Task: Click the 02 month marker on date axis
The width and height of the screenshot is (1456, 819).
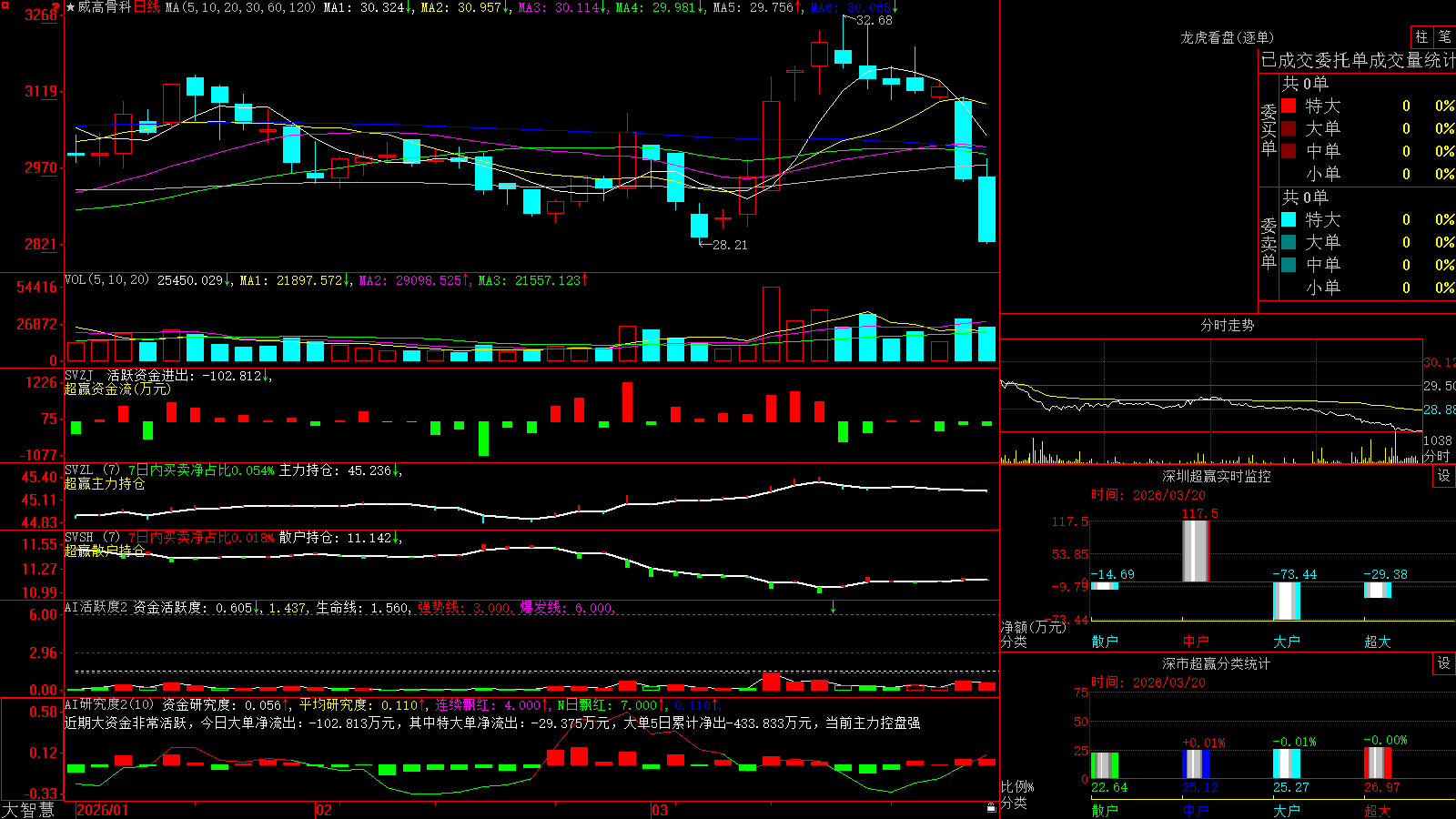Action: (x=324, y=810)
